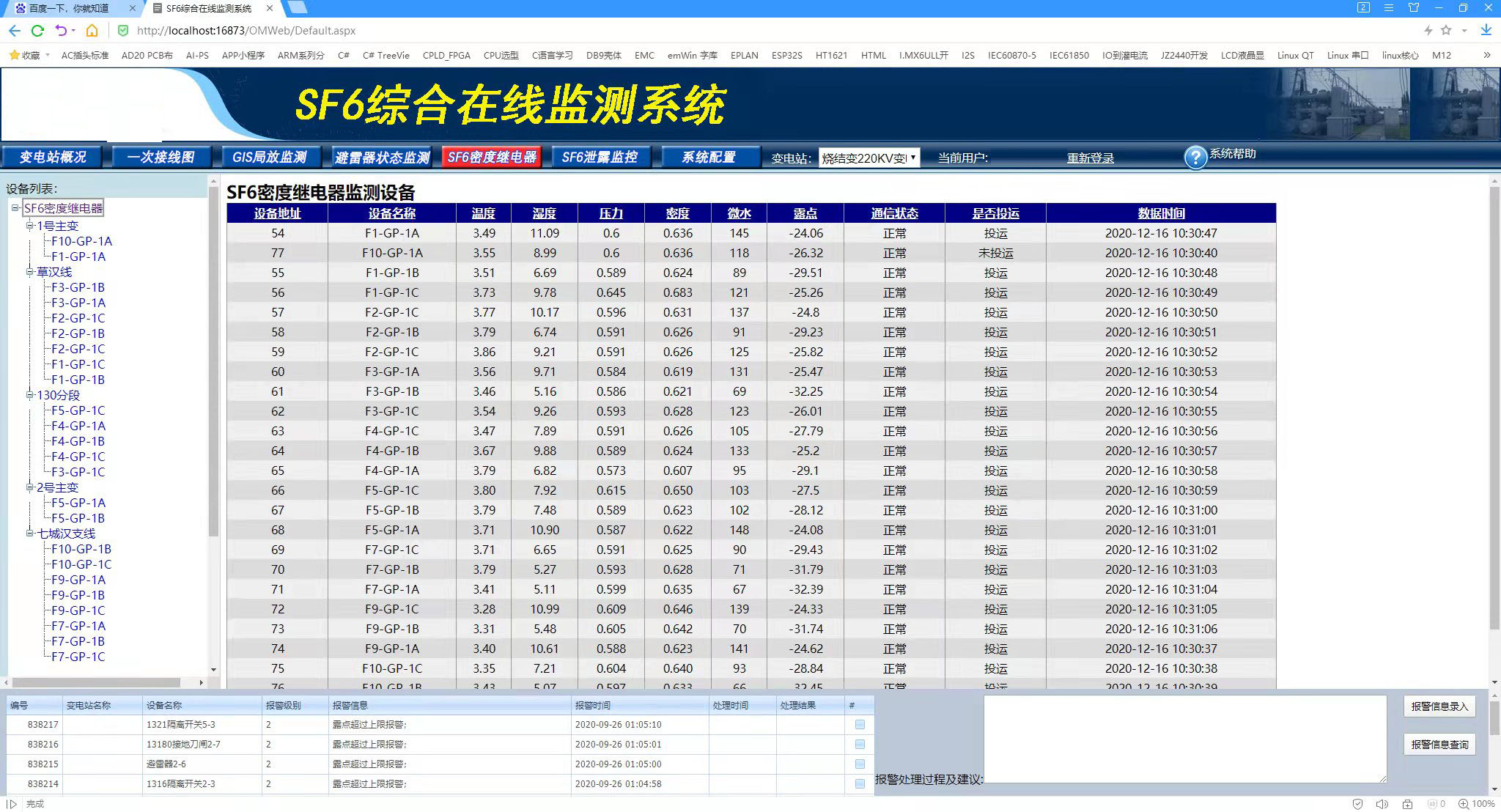Open the new tab button
This screenshot has height=812, width=1501.
click(x=297, y=7)
